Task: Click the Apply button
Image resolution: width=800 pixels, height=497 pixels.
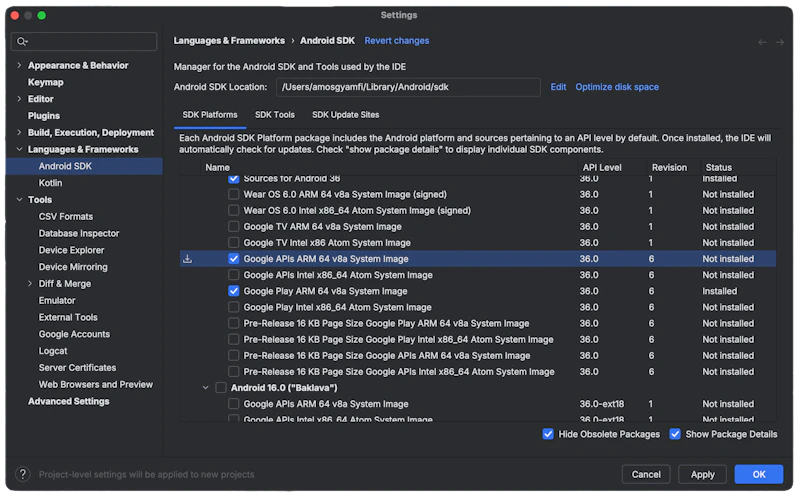Action: (x=703, y=475)
